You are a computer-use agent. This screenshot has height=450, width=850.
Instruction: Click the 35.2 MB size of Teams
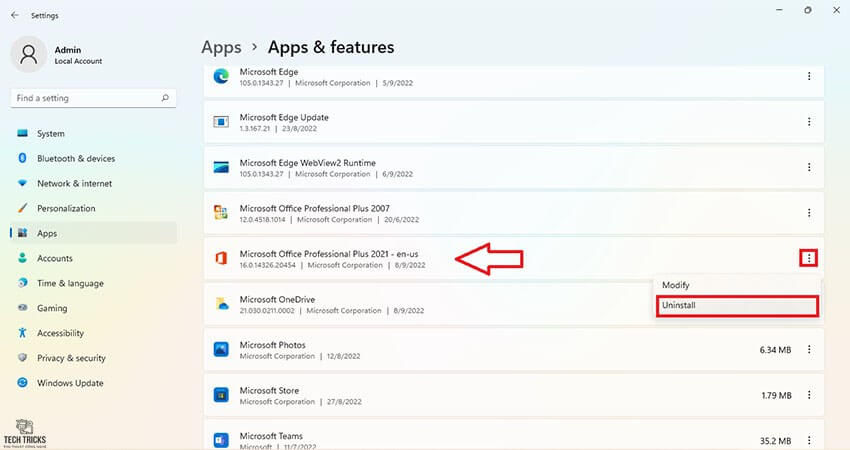pyautogui.click(x=775, y=441)
